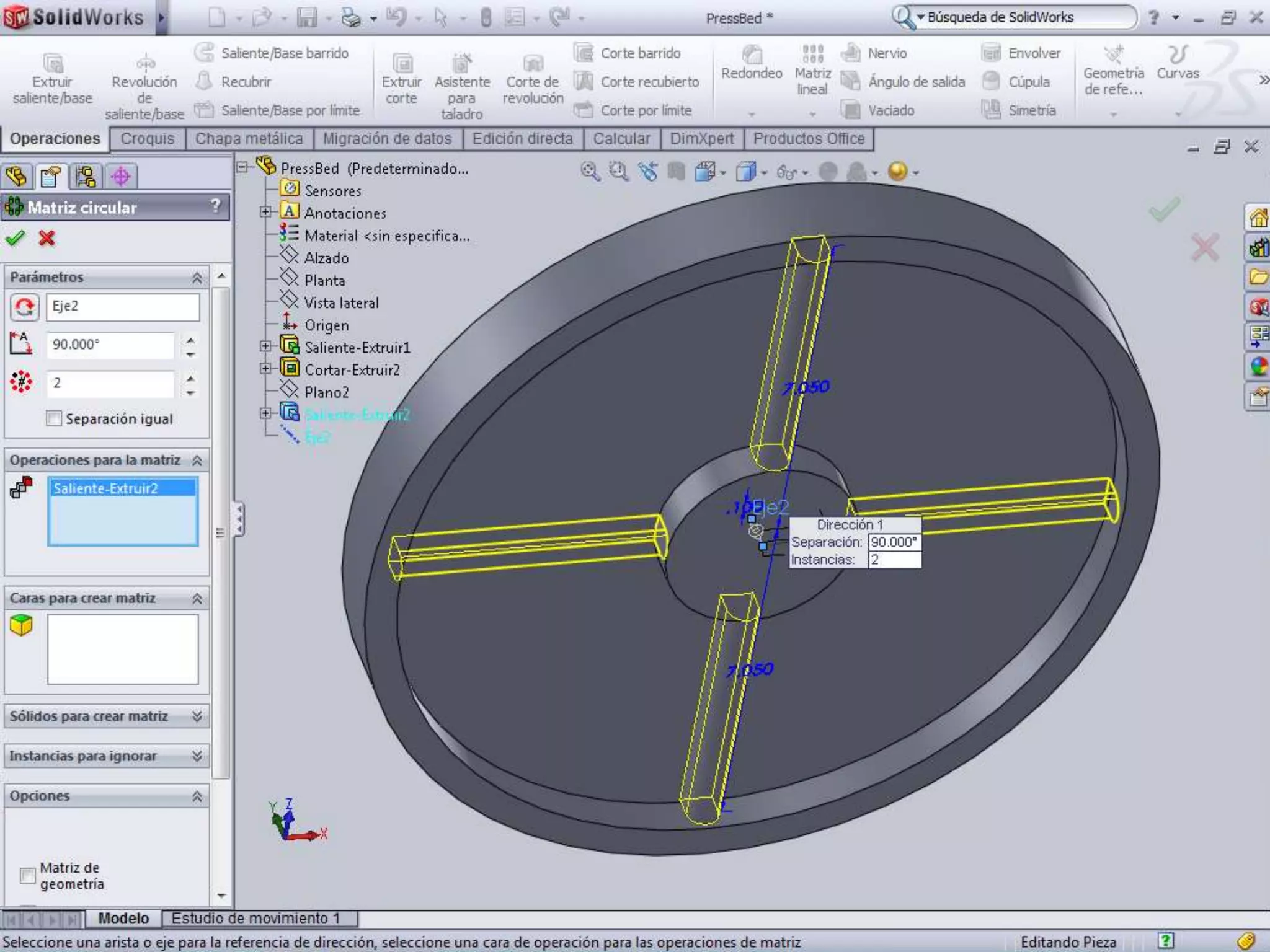Check the Matriz de geometría option

[27, 875]
